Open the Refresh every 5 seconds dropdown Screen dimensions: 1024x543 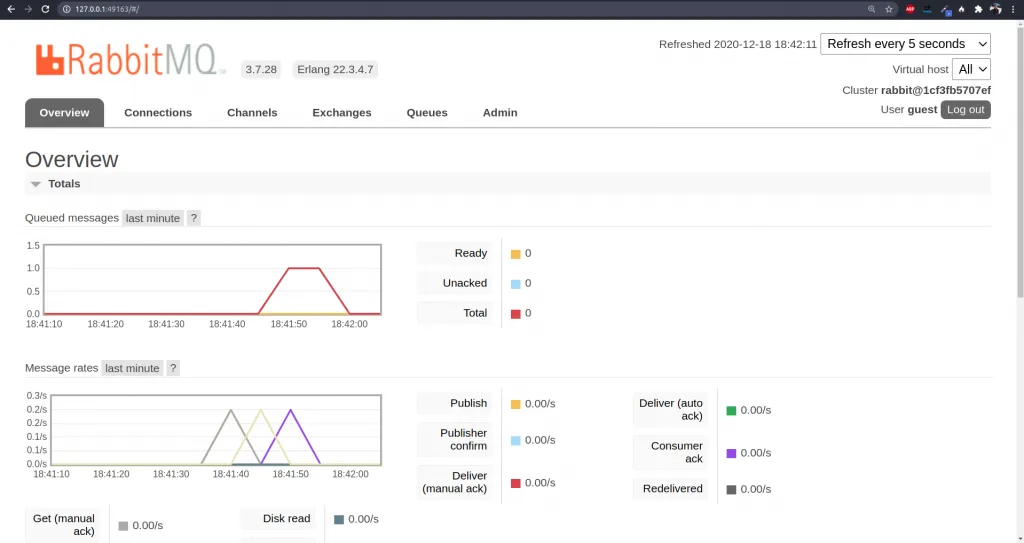(x=905, y=44)
